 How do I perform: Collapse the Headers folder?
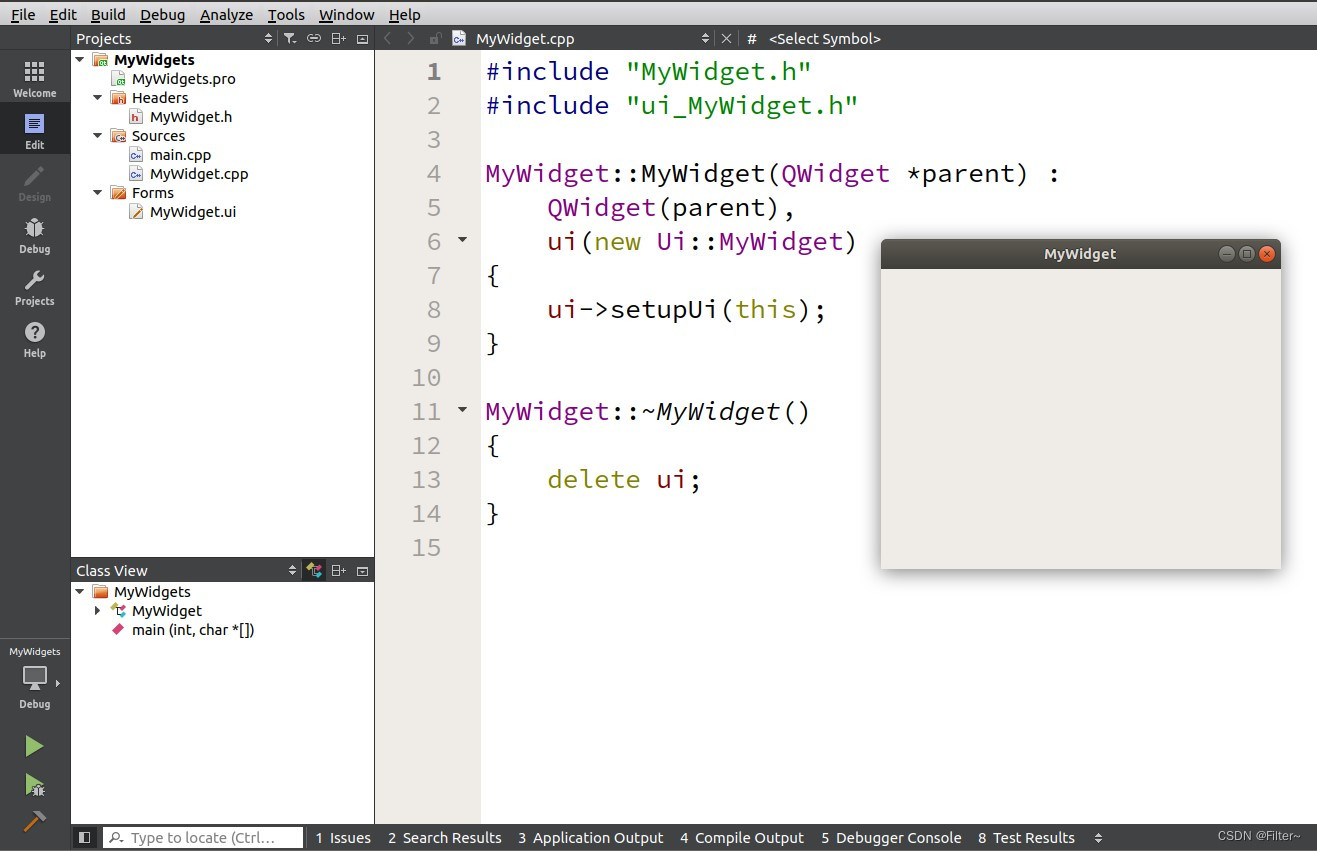click(x=98, y=98)
